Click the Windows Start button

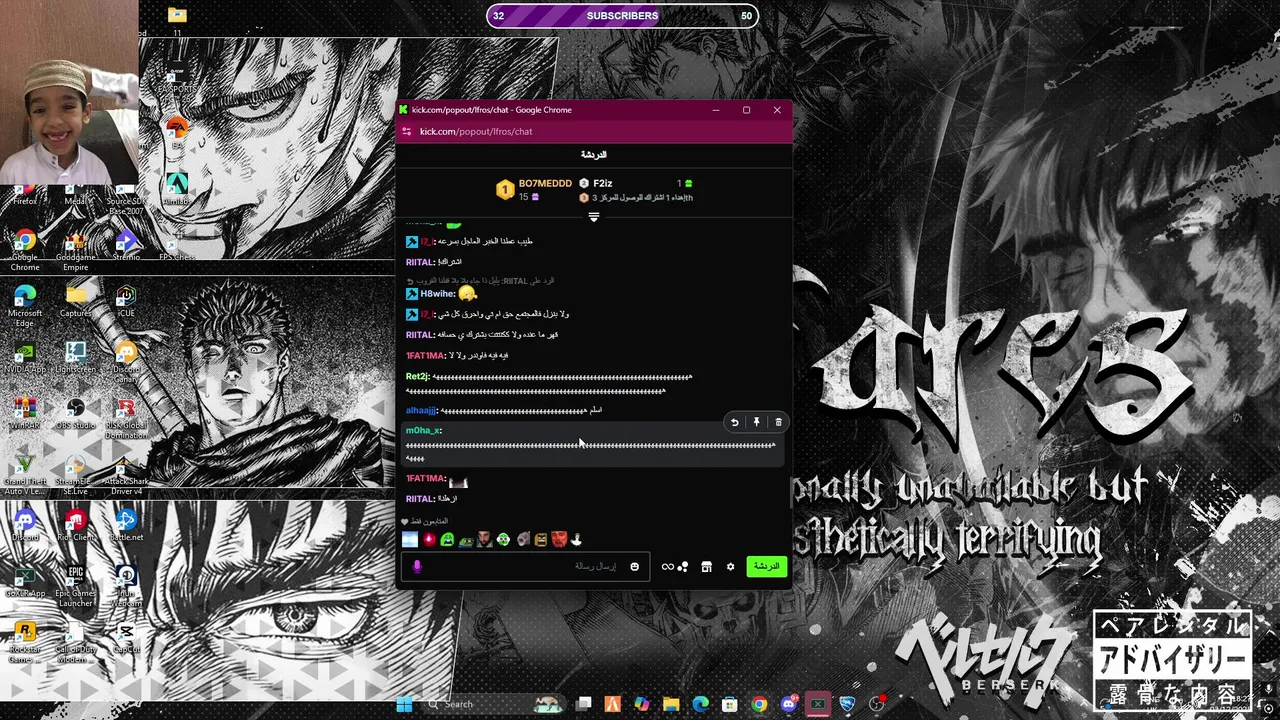click(x=404, y=704)
